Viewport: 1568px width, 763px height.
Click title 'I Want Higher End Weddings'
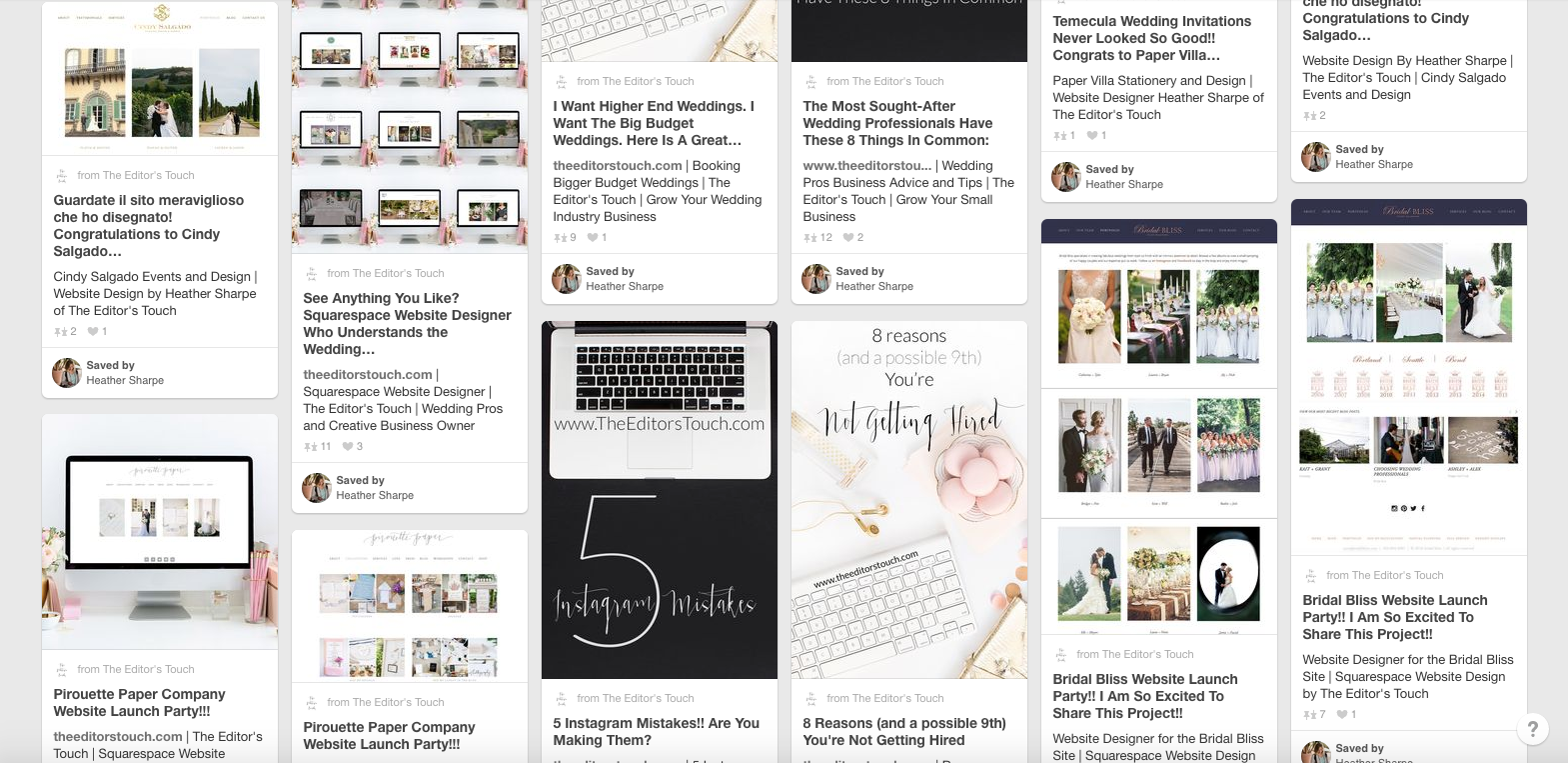pos(654,123)
